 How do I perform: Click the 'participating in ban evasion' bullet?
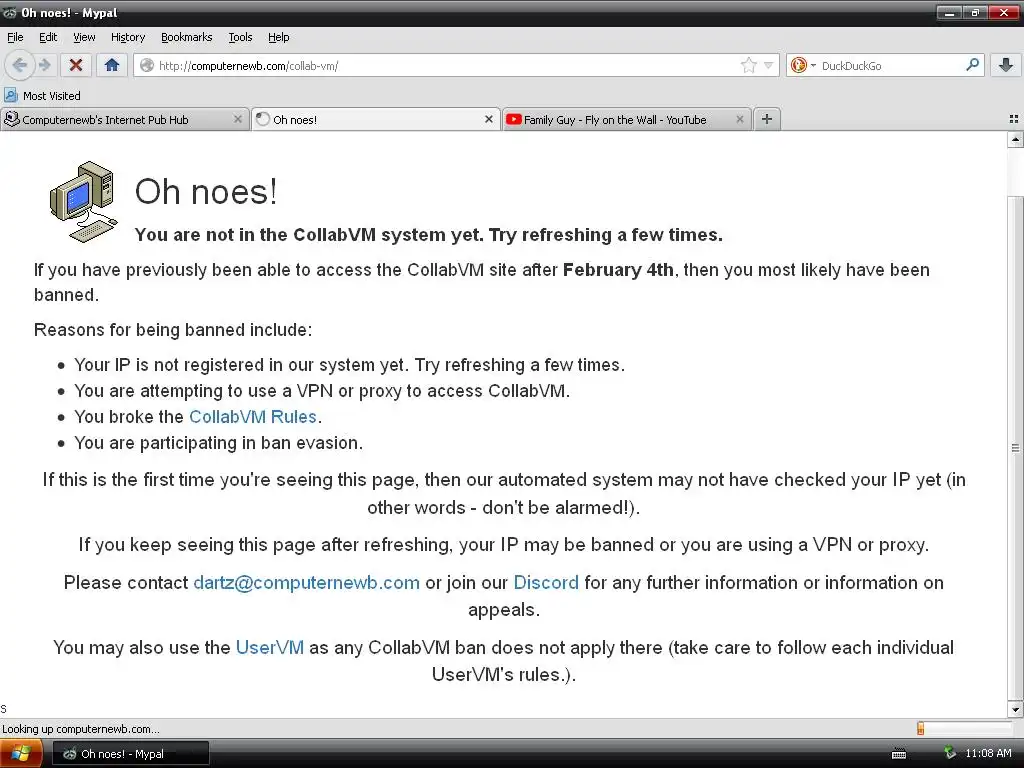click(218, 443)
